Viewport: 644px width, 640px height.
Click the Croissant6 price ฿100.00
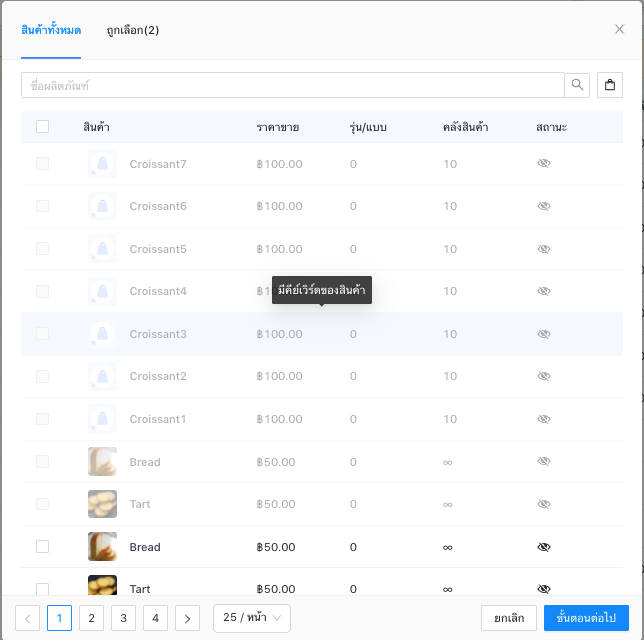tap(279, 206)
